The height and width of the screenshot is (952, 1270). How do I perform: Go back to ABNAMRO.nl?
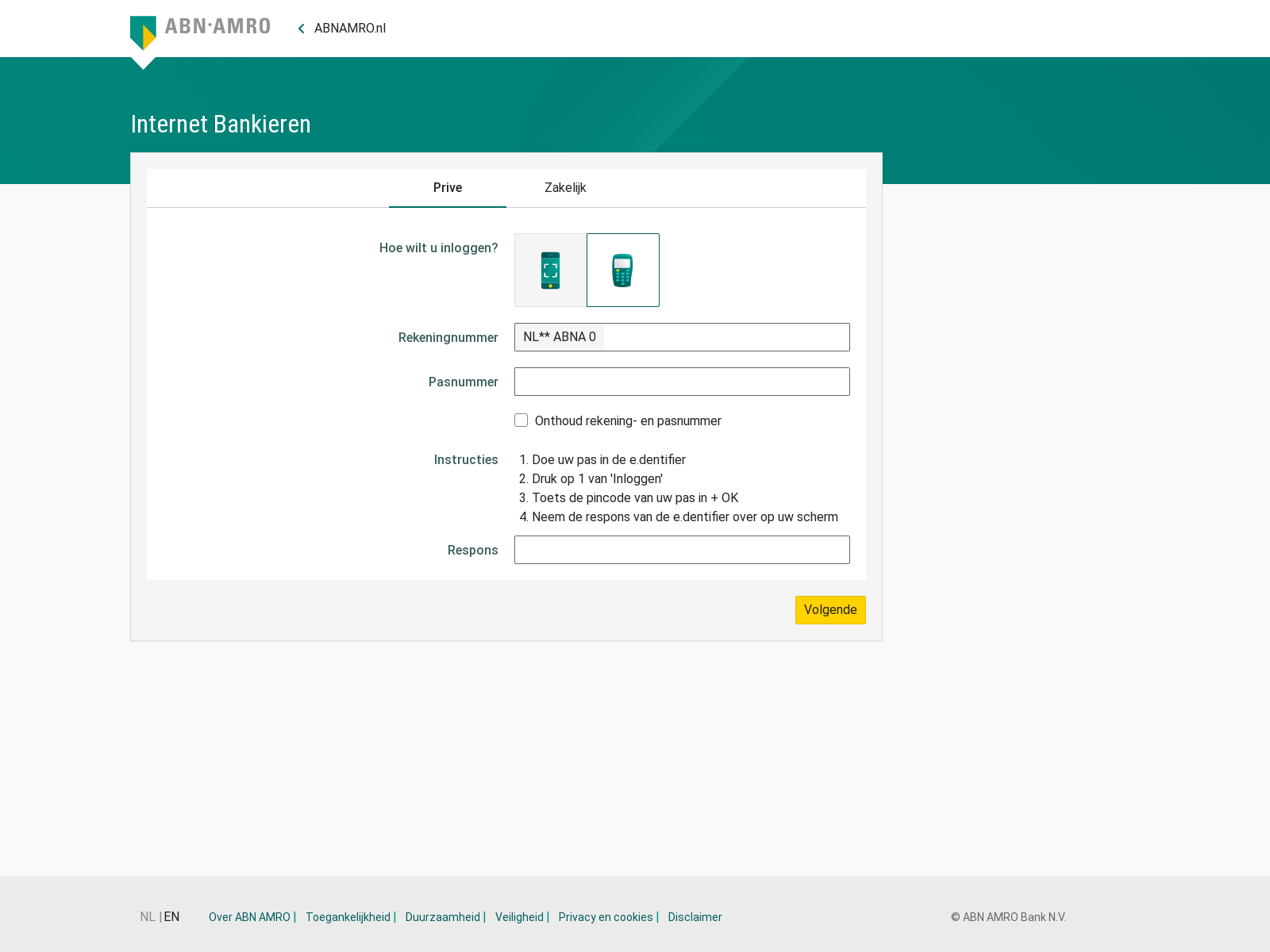[x=350, y=29]
